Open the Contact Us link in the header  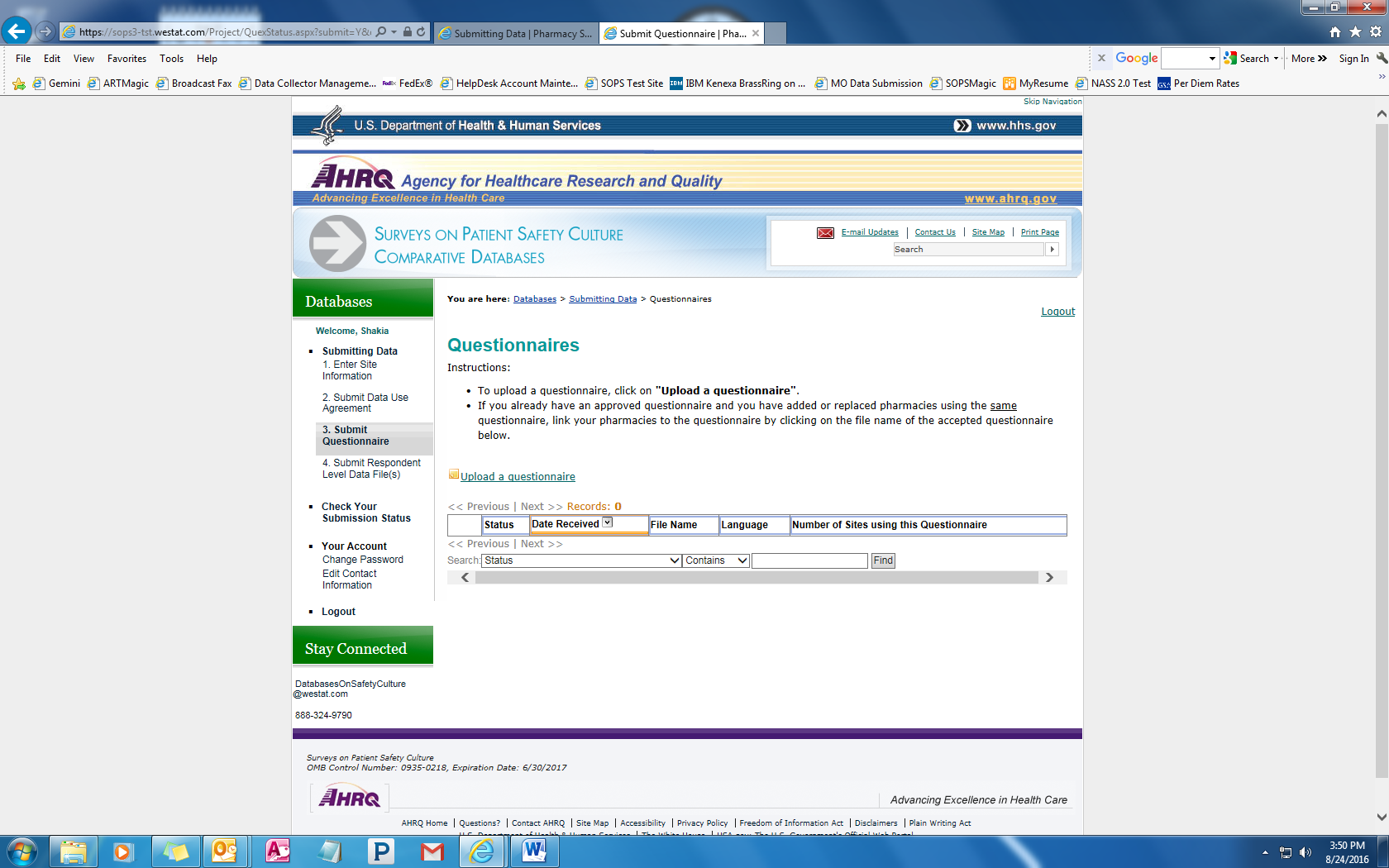pyautogui.click(x=935, y=232)
